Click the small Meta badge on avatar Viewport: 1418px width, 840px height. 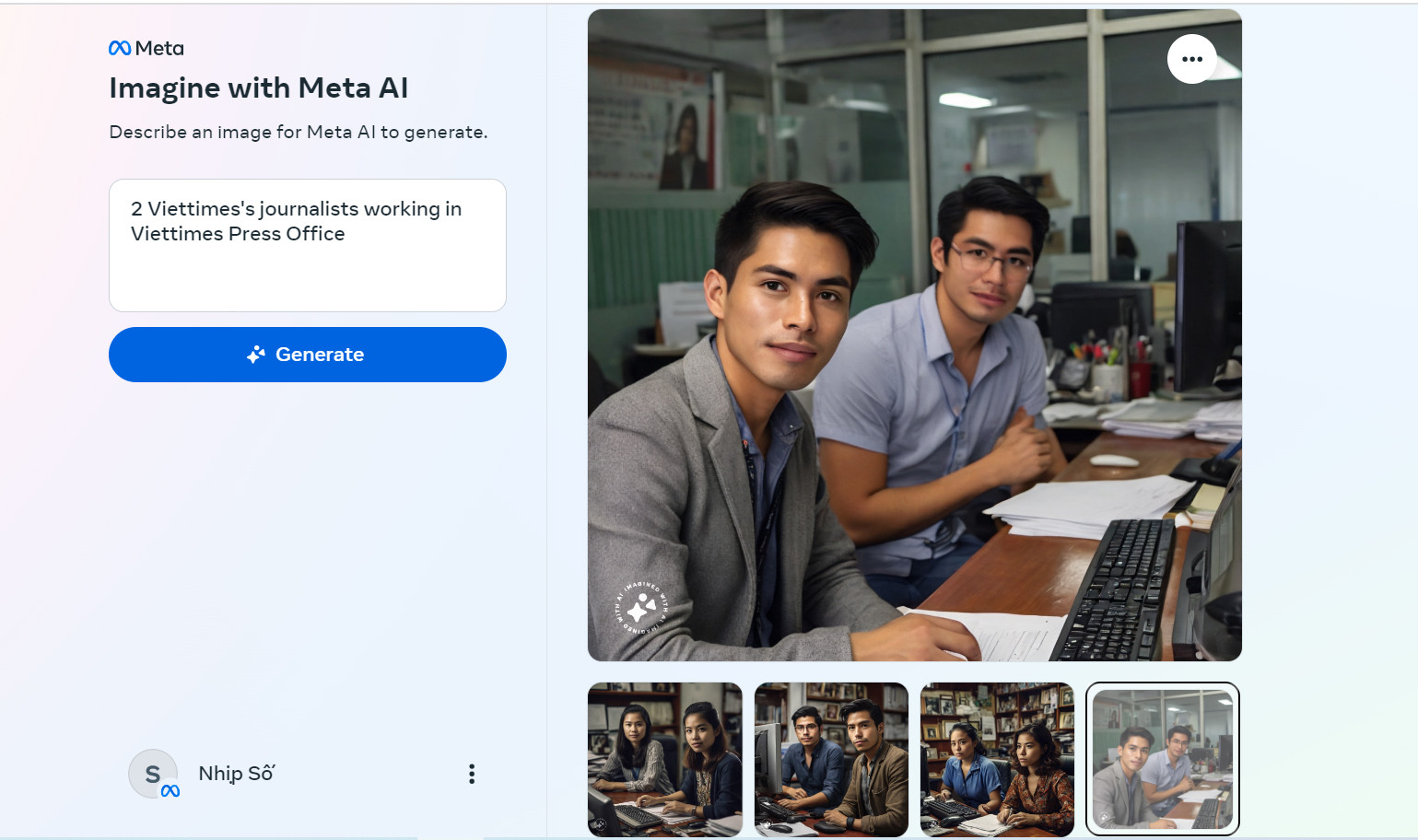click(x=170, y=790)
